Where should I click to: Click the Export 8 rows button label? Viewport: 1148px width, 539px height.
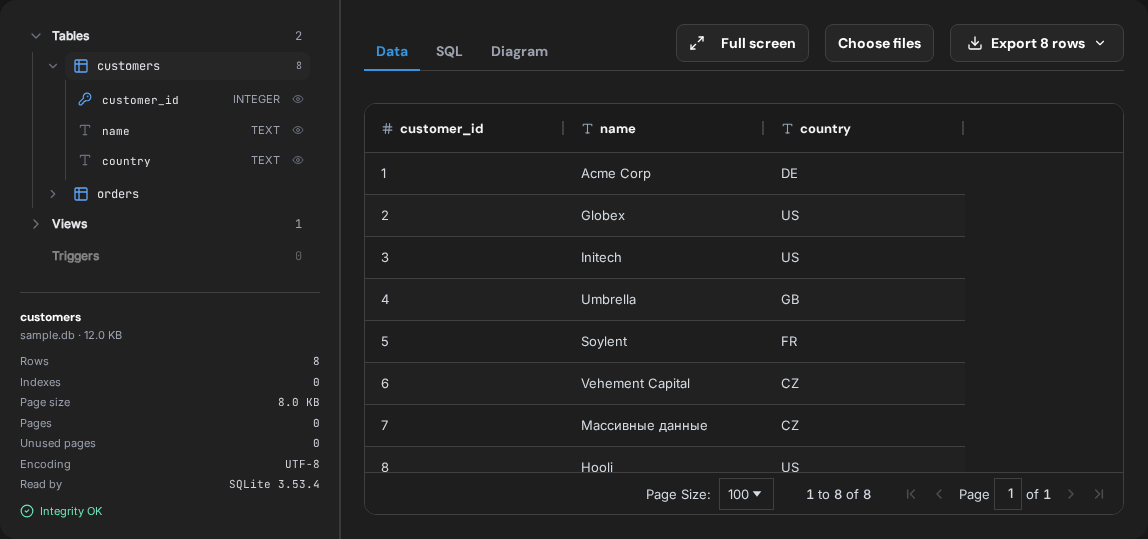[x=1037, y=43]
